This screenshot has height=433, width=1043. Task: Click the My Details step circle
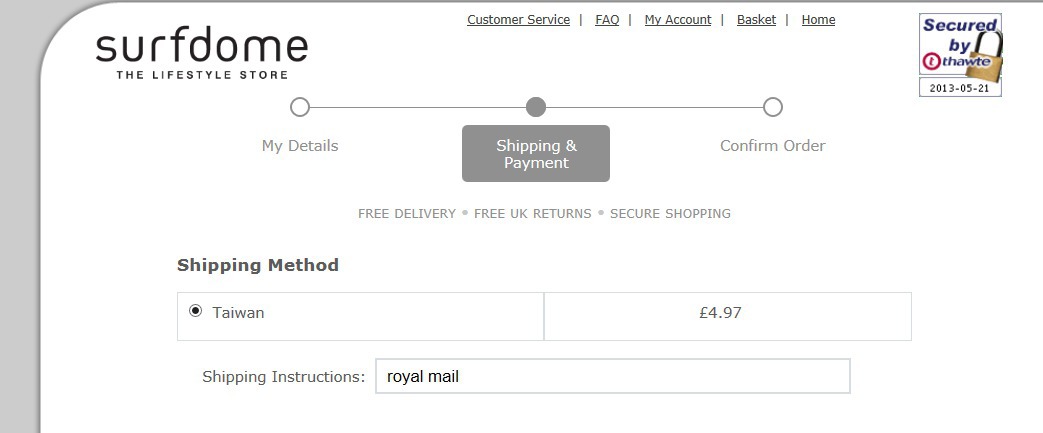pyautogui.click(x=300, y=107)
